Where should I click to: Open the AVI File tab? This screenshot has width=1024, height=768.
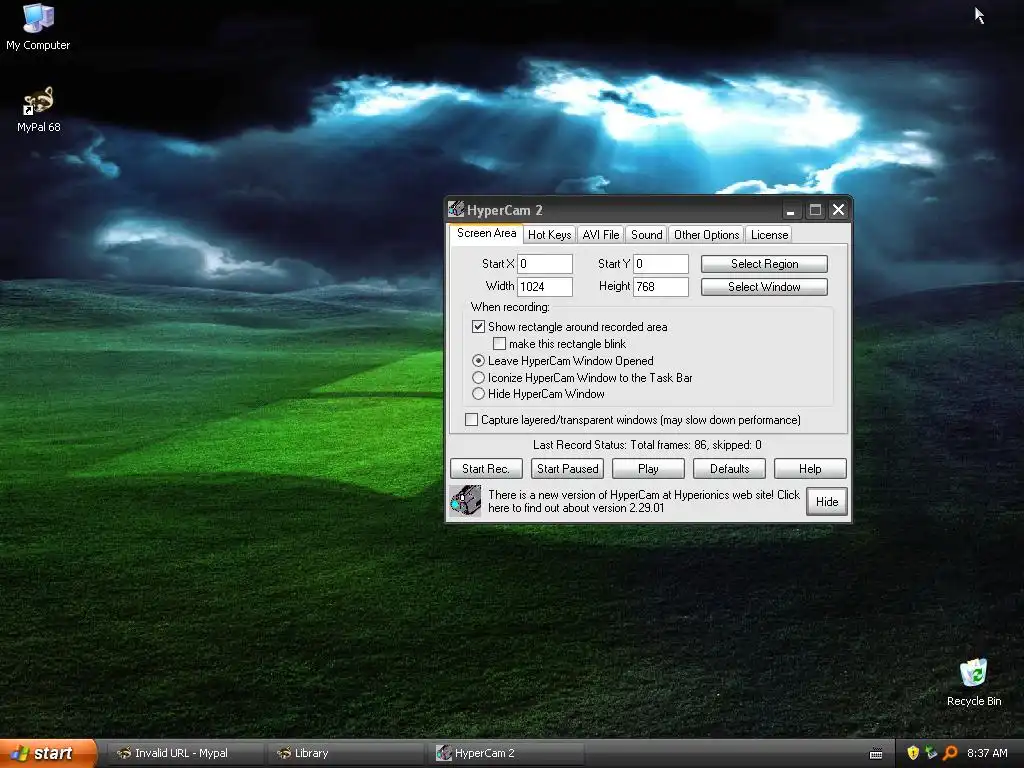click(x=601, y=234)
